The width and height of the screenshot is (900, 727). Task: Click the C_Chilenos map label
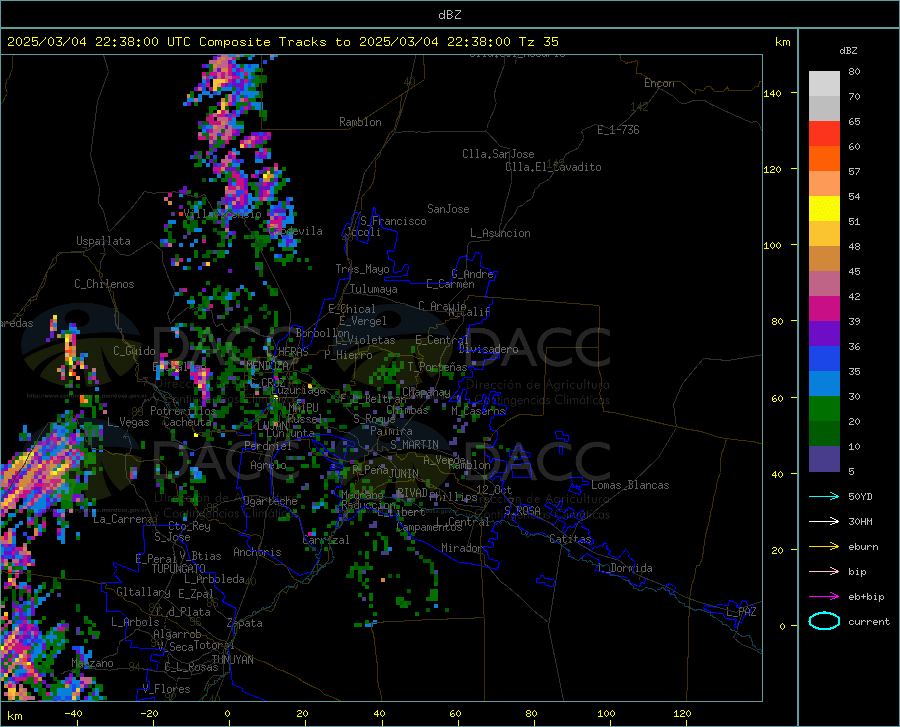(x=104, y=284)
